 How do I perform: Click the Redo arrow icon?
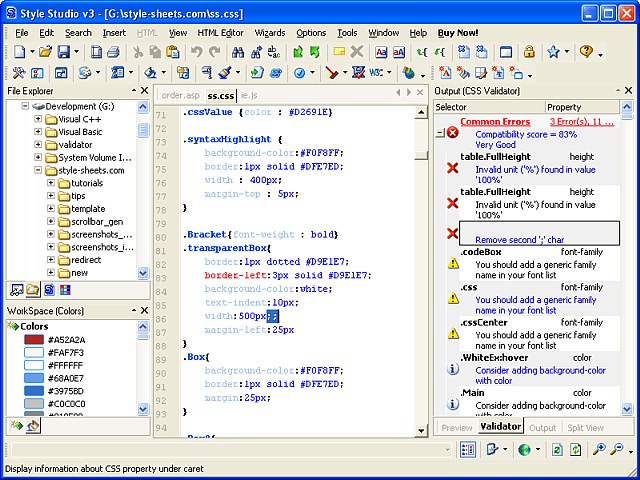pos(214,52)
